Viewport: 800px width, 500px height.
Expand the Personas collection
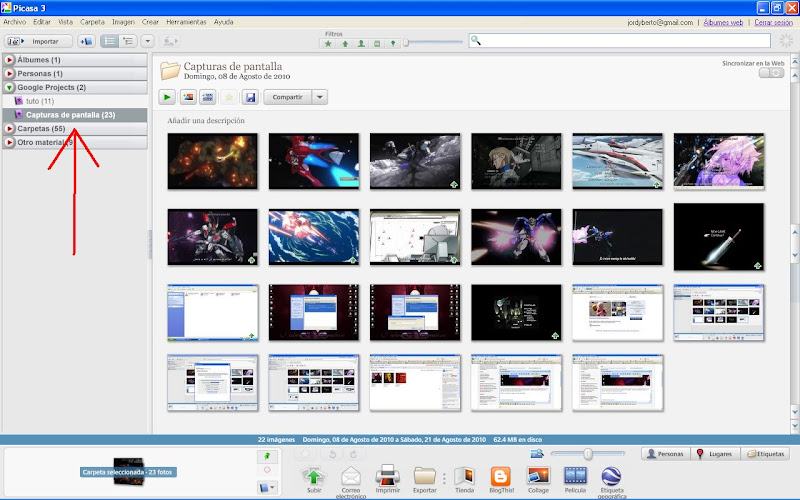tap(9, 73)
